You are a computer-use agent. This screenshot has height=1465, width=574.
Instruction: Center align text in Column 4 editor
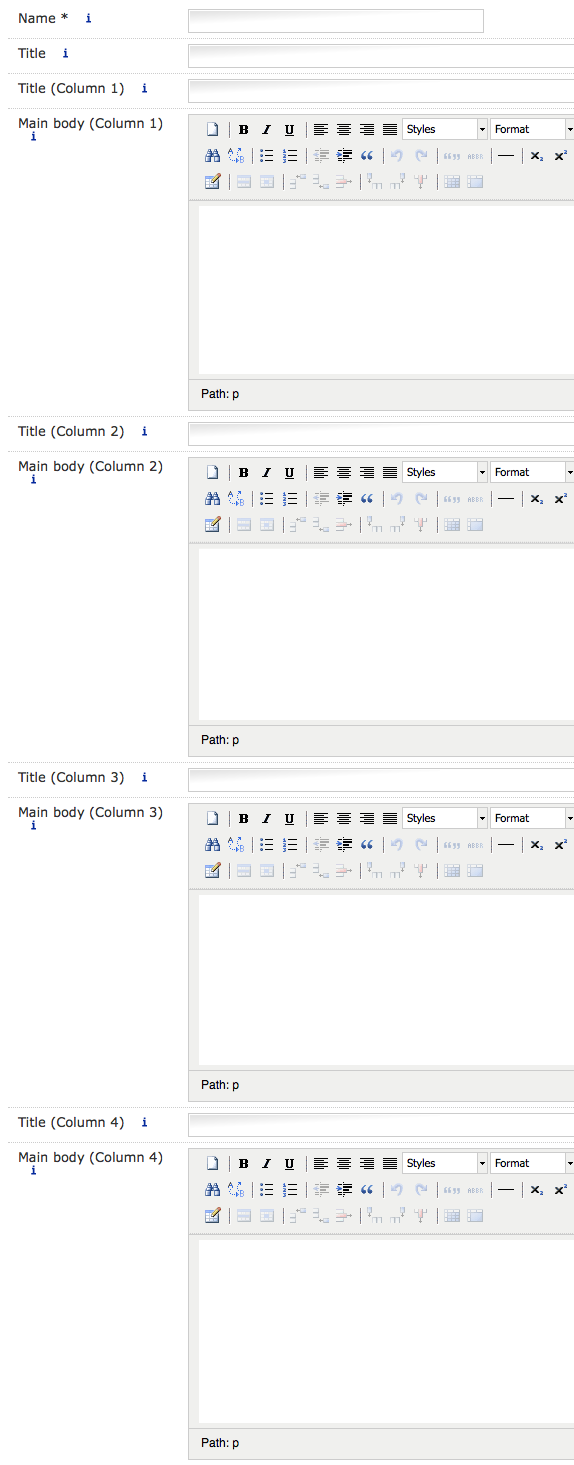[x=344, y=1163]
